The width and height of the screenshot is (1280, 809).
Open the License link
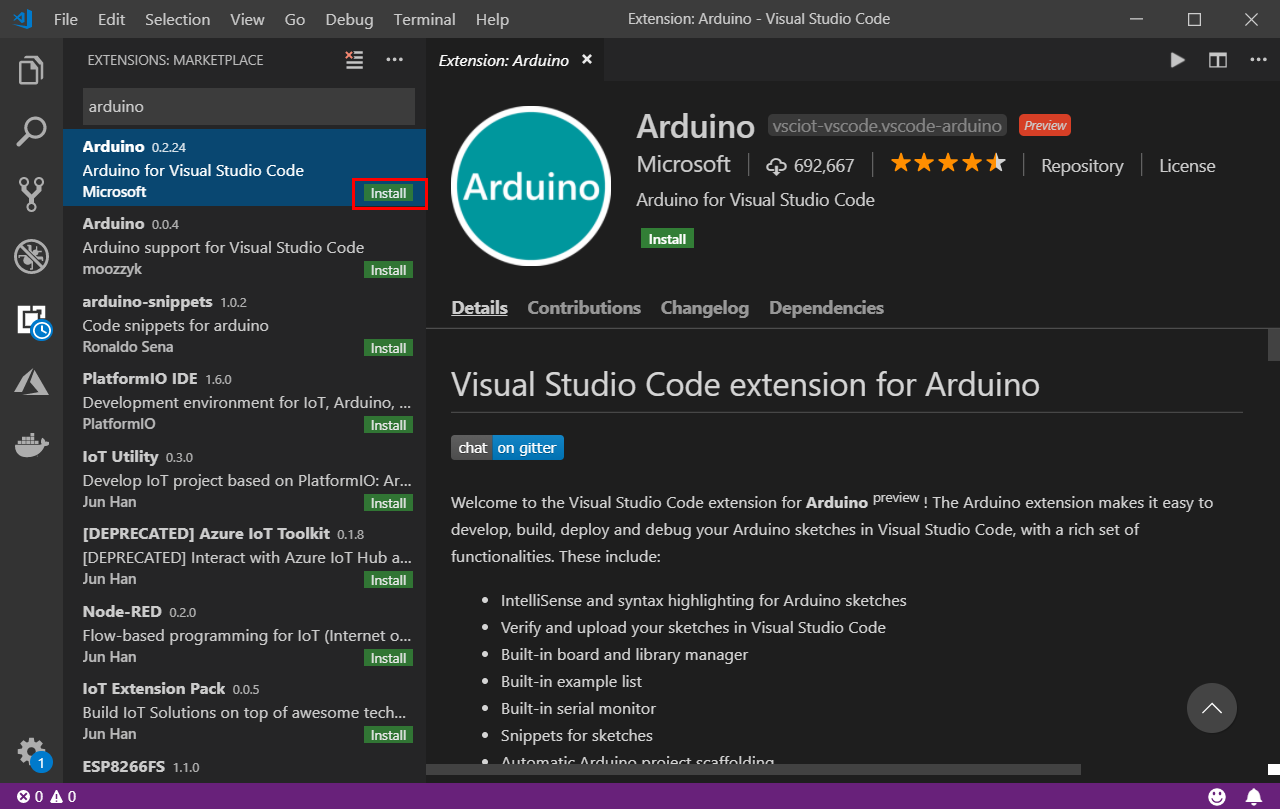tap(1187, 166)
